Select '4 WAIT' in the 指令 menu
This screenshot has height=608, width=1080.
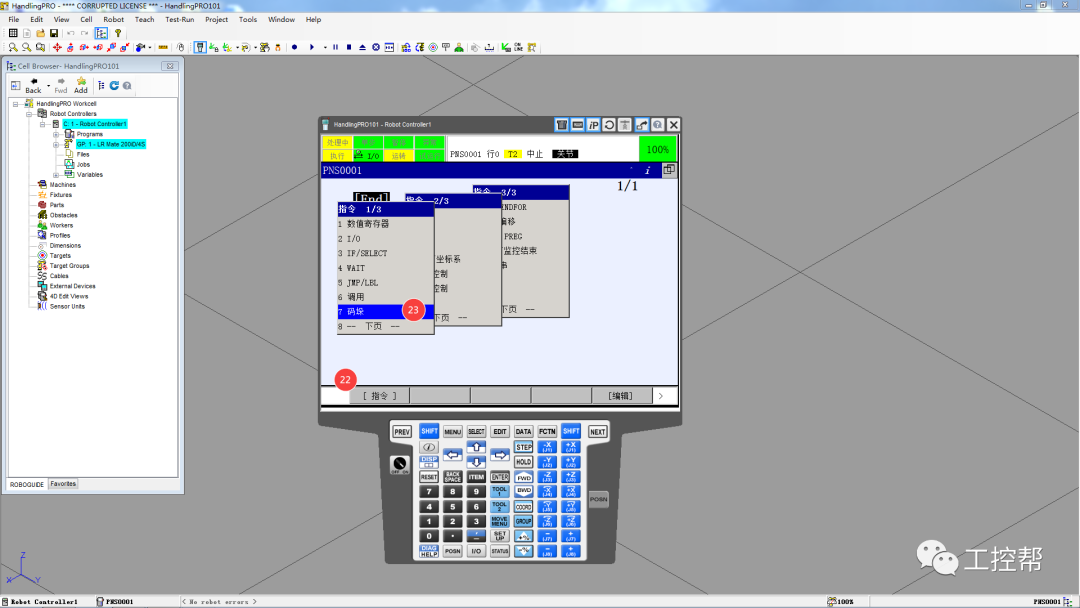click(386, 268)
